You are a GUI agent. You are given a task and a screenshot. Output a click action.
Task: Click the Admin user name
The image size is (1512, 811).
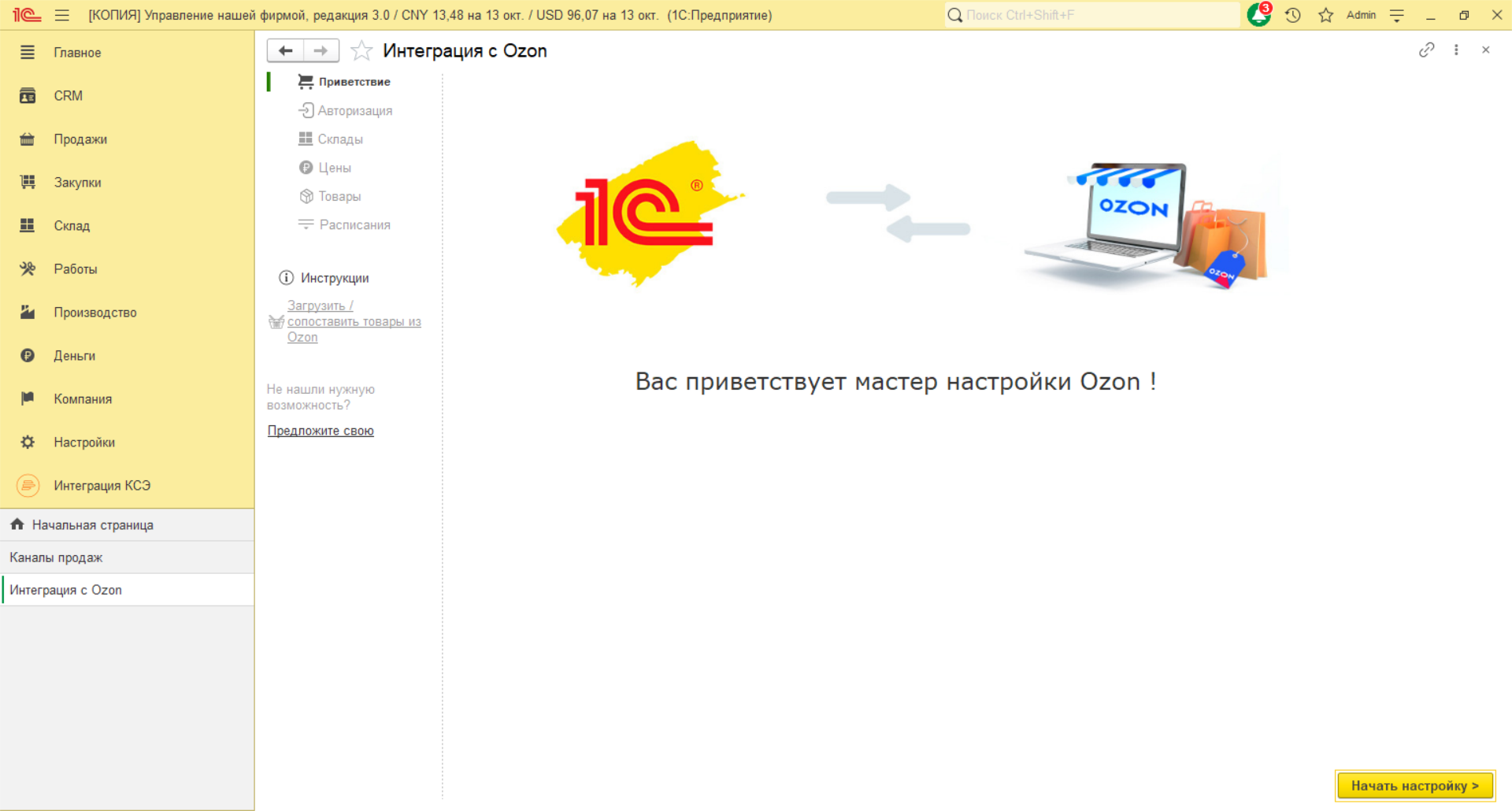[1361, 15]
